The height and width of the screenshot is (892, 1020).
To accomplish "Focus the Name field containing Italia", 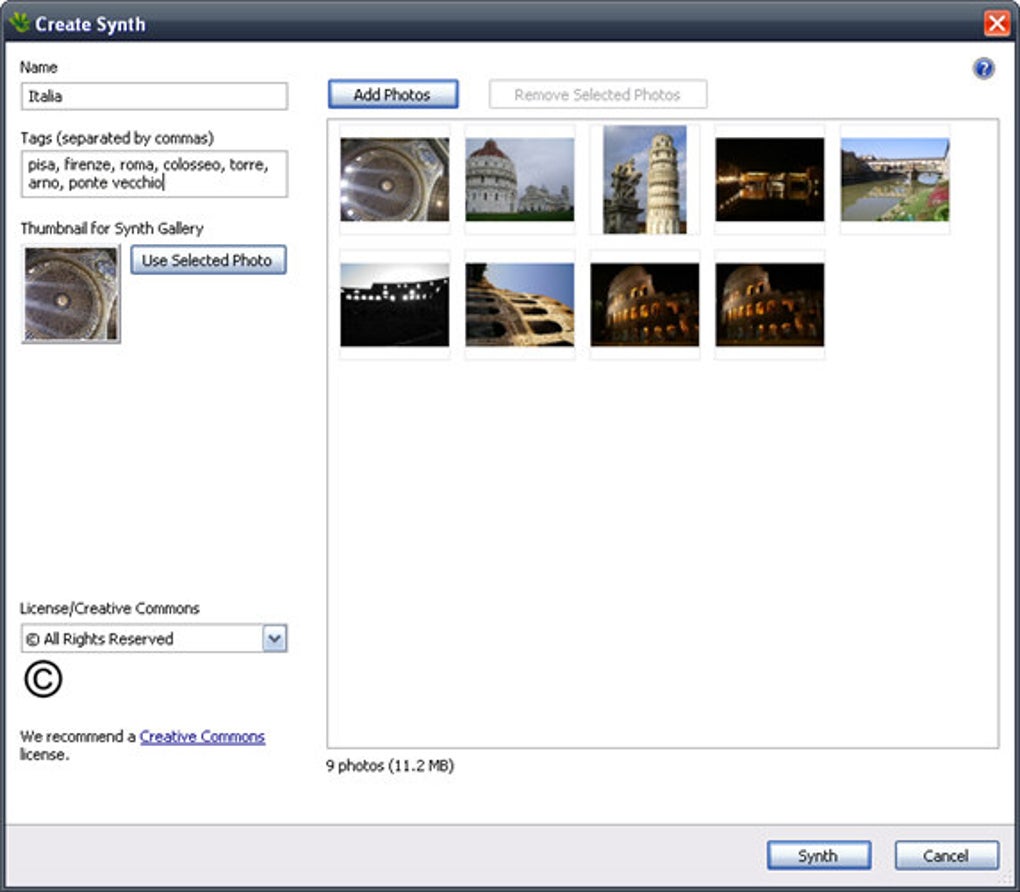I will (154, 96).
